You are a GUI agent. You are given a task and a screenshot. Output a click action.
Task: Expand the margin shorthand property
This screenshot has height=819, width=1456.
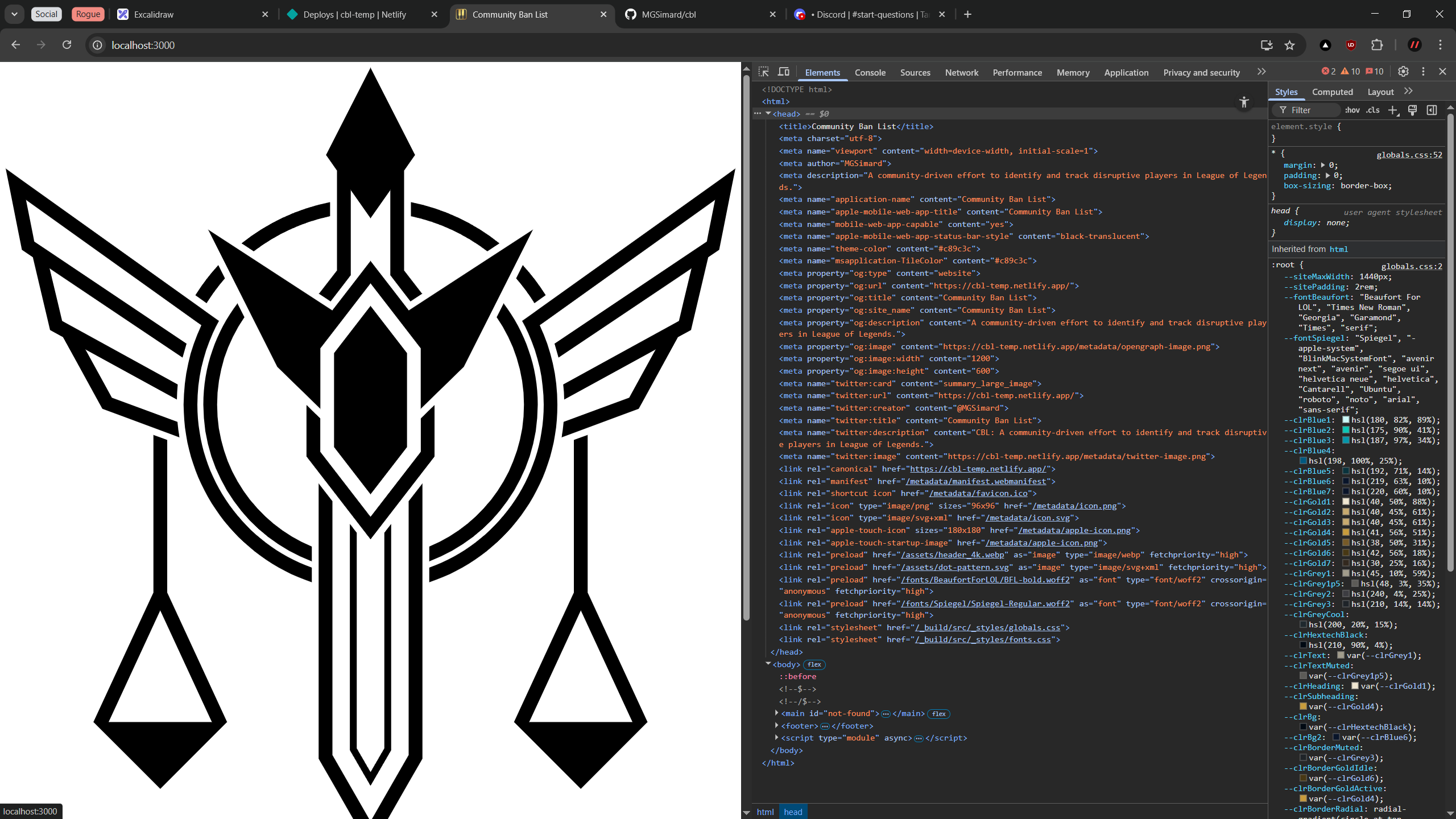coord(1323,165)
